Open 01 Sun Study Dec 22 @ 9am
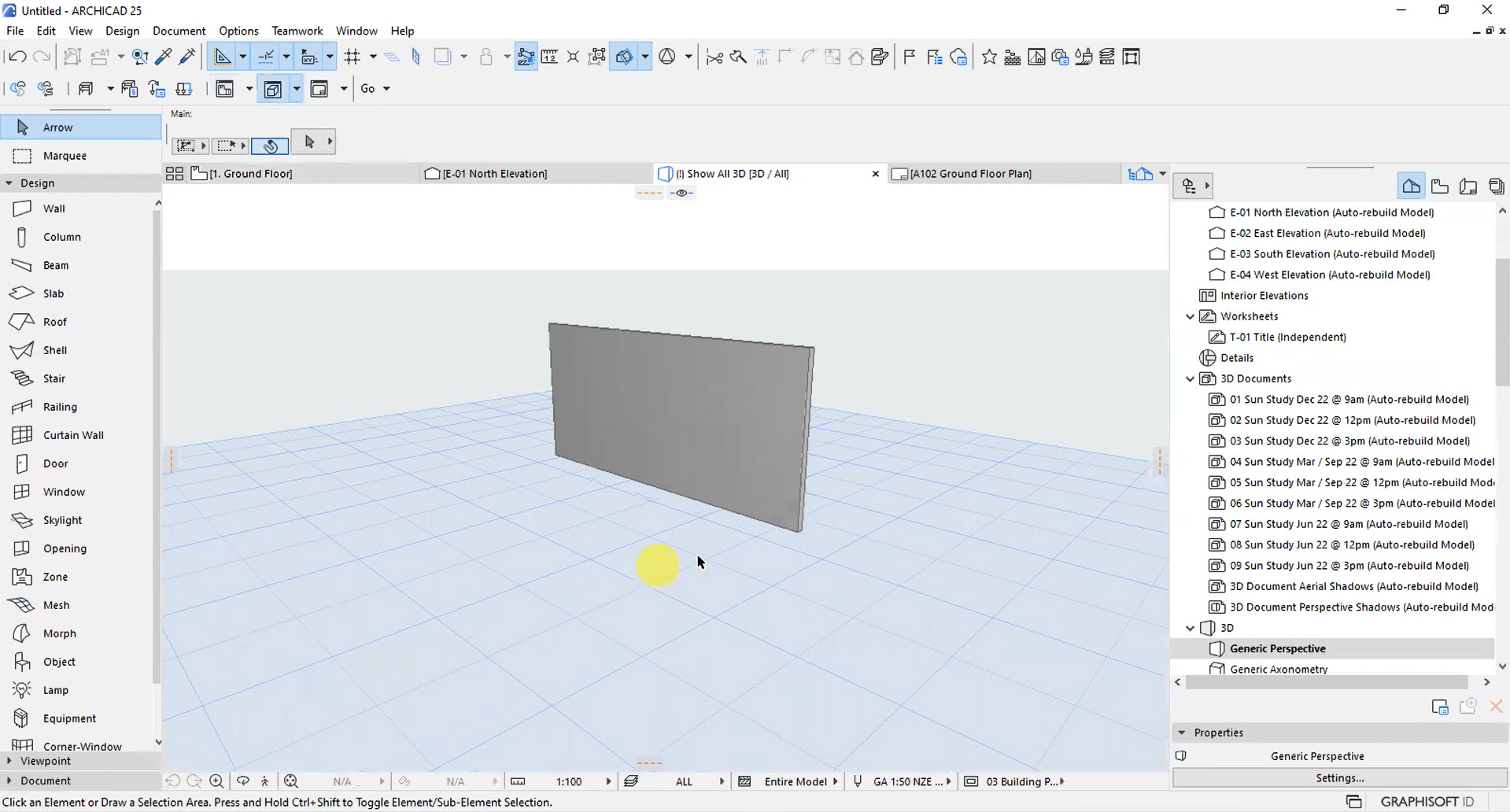The width and height of the screenshot is (1510, 812). coord(1349,400)
